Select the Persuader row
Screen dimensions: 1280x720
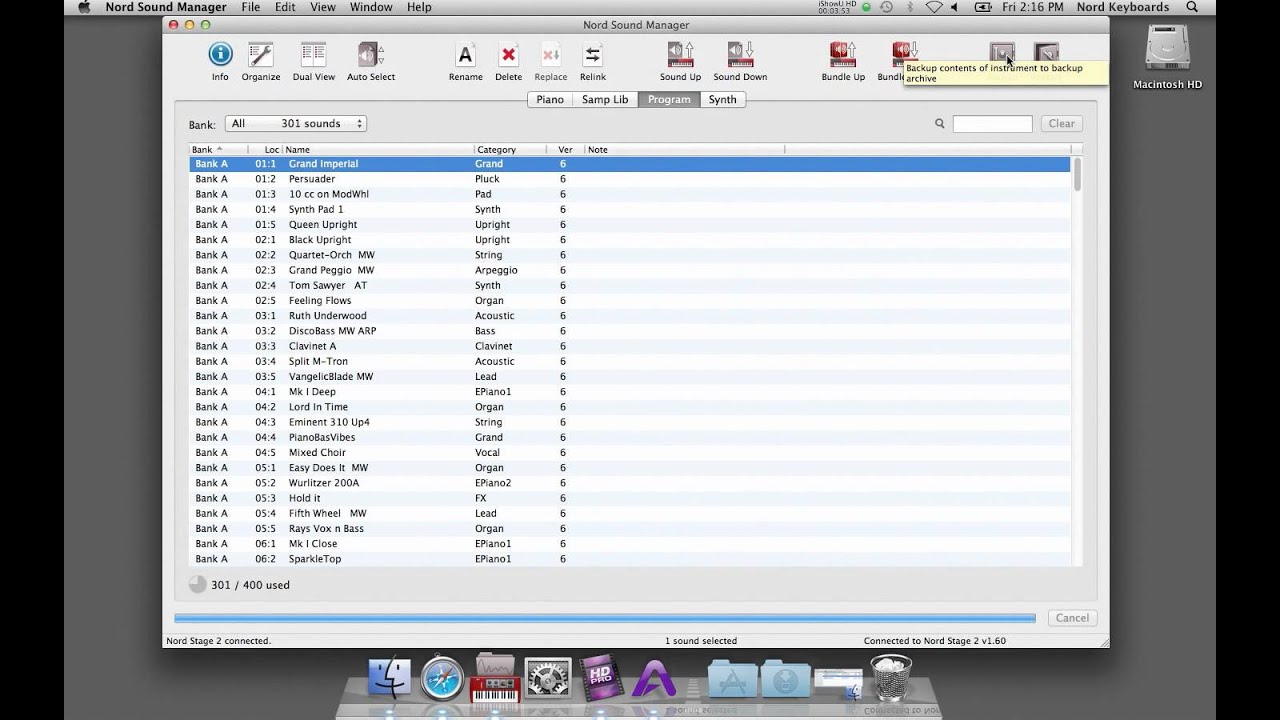pyautogui.click(x=630, y=179)
